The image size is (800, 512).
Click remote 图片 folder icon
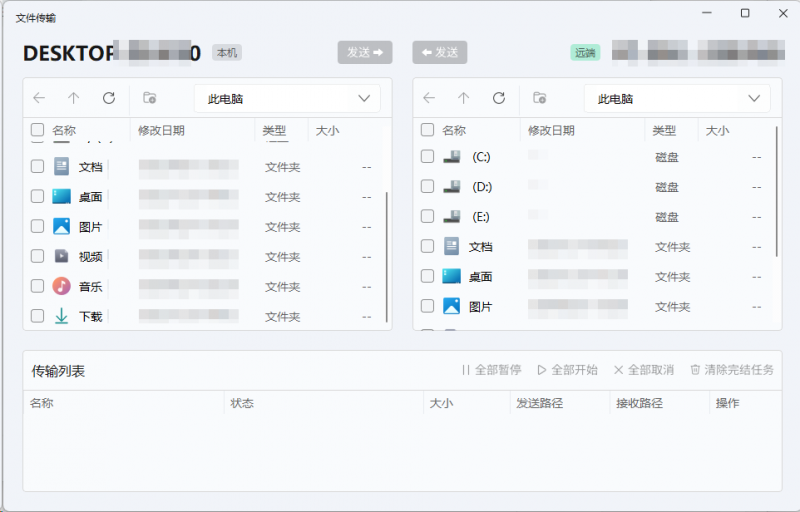tap(451, 306)
